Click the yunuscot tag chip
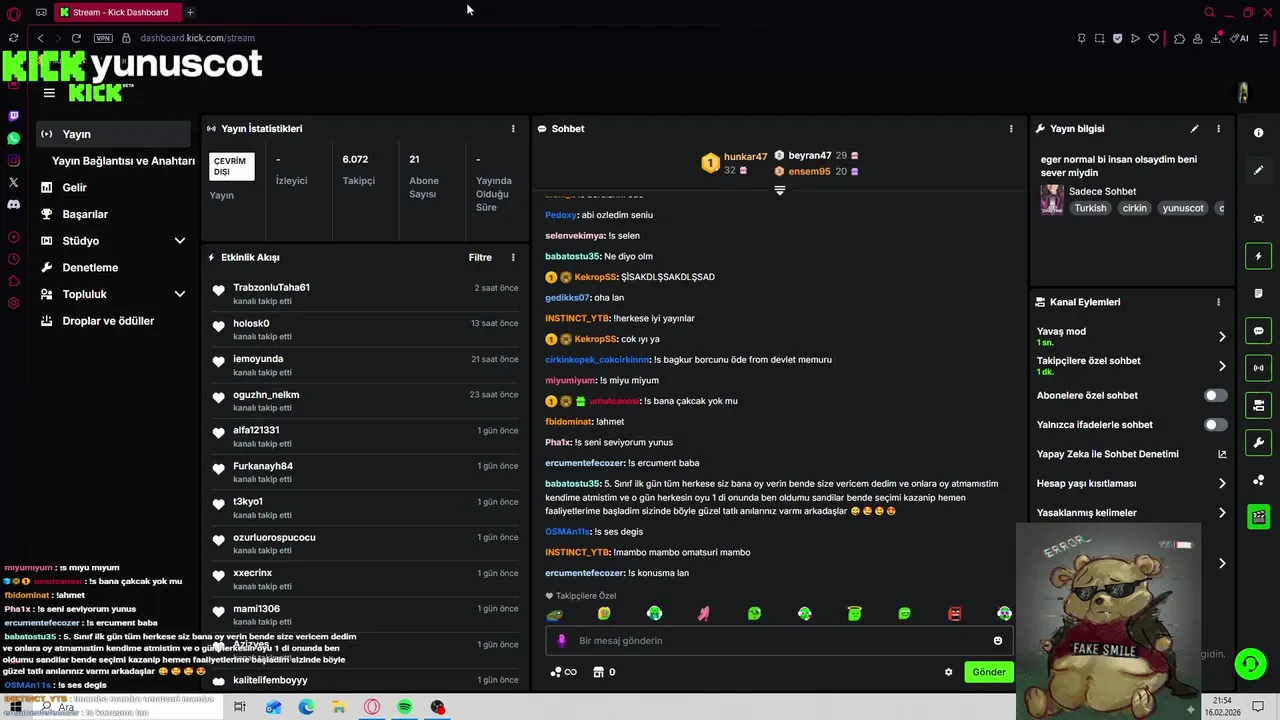 (x=1183, y=209)
